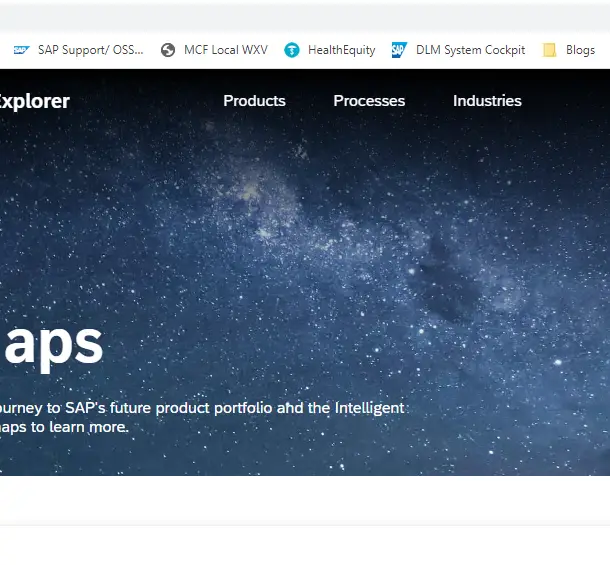Click the SAP icon beside DLM System Cockpit
610x565 pixels.
point(399,50)
